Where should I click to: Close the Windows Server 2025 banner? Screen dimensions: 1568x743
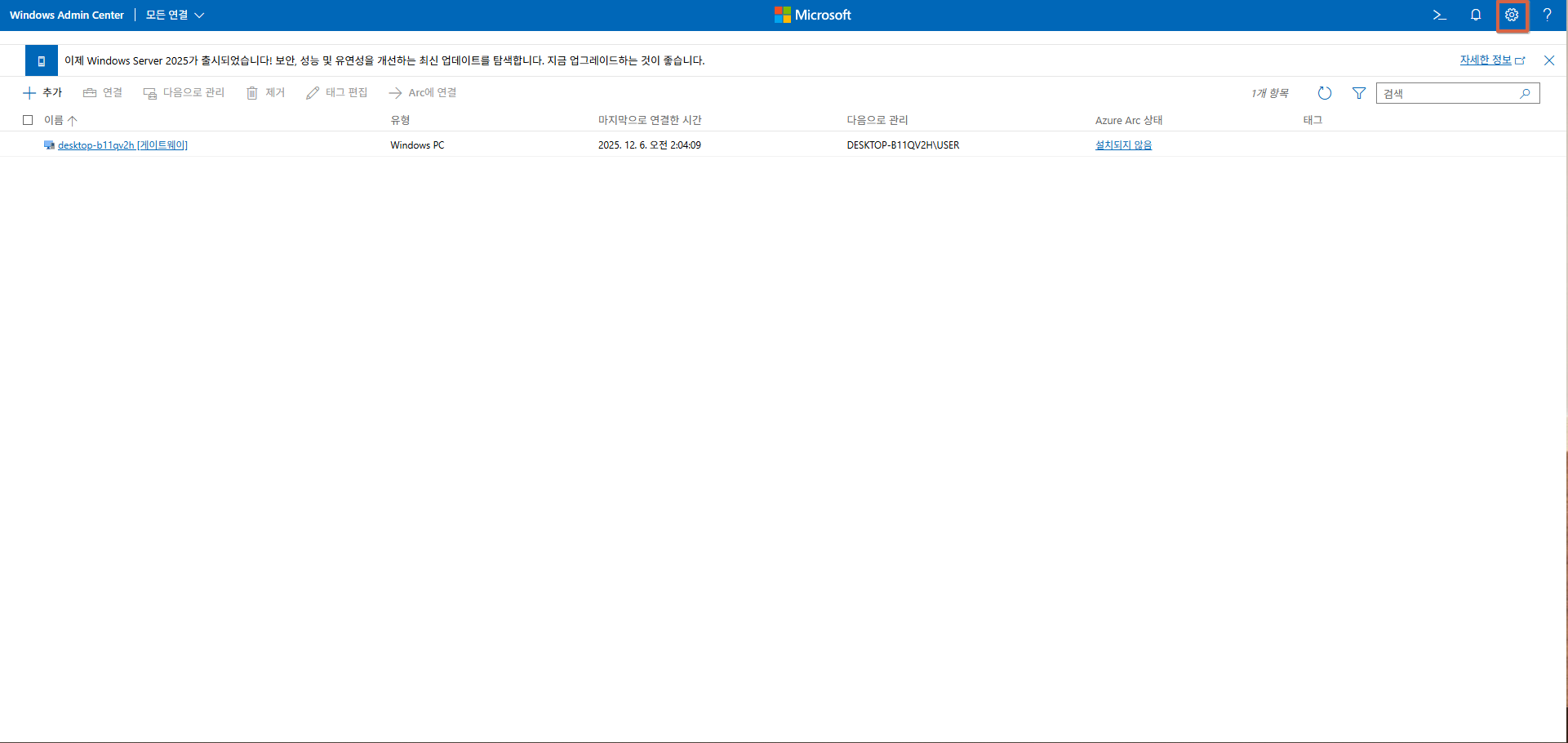pos(1549,60)
